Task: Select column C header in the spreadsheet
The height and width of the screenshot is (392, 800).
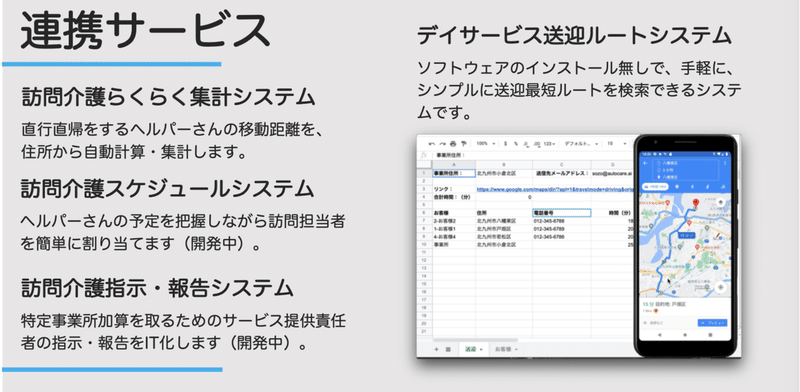Action: point(562,164)
